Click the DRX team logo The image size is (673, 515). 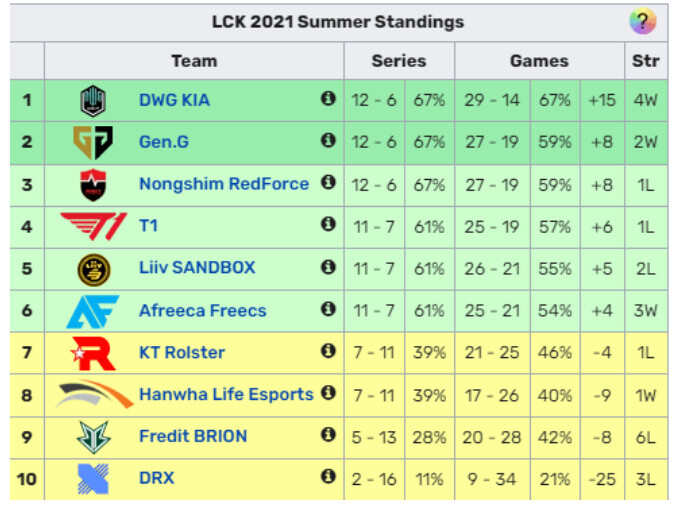coord(93,478)
